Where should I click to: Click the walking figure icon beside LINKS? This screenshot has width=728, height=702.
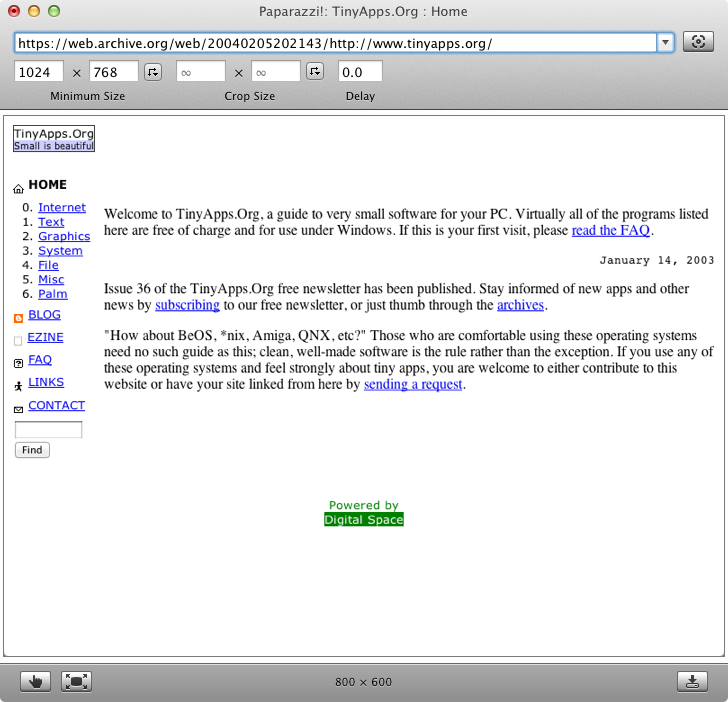coord(18,385)
